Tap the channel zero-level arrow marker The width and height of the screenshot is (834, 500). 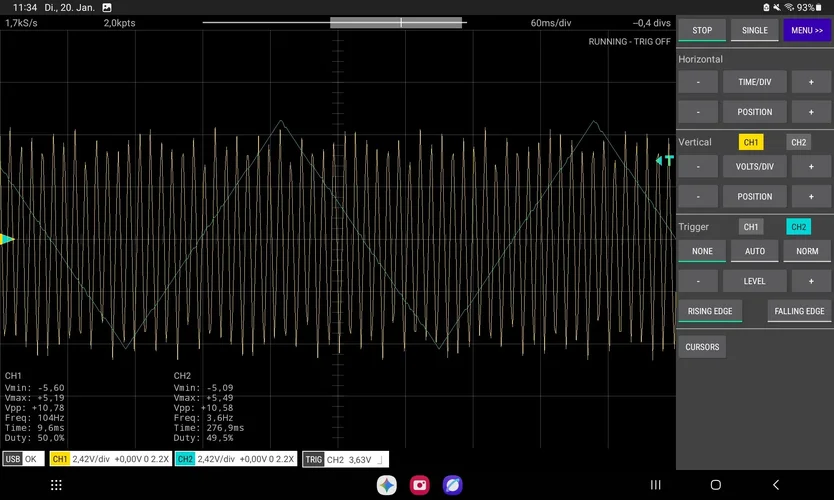pos(7,239)
